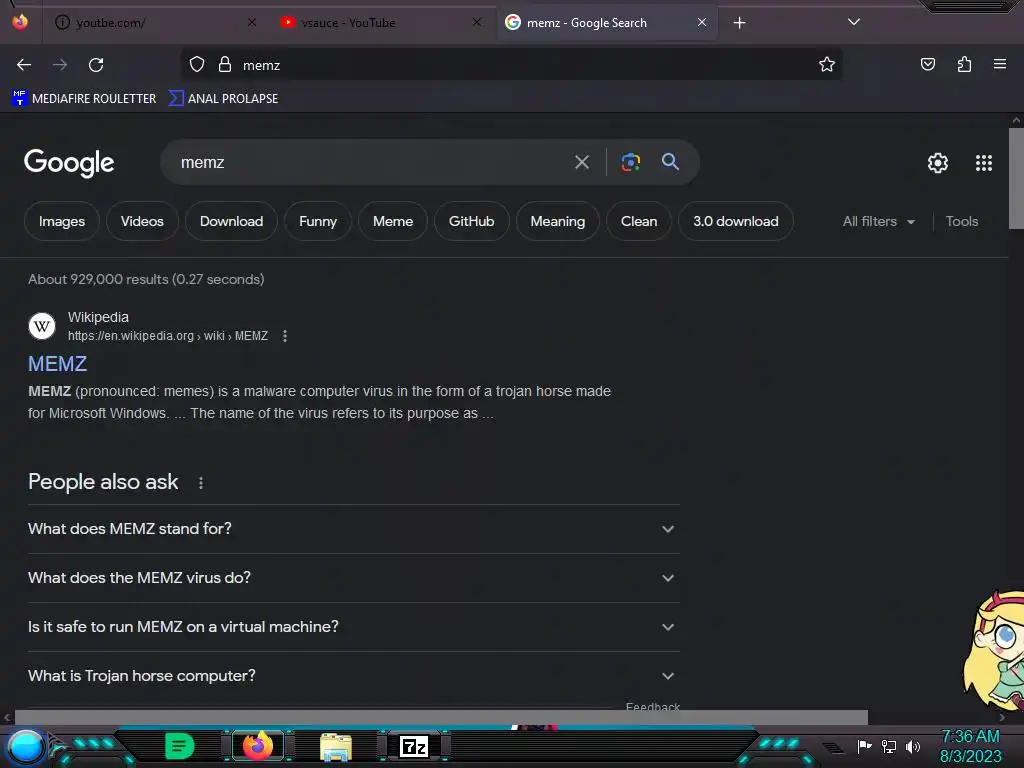Select the Clean search chip
1024x768 pixels.
point(639,221)
